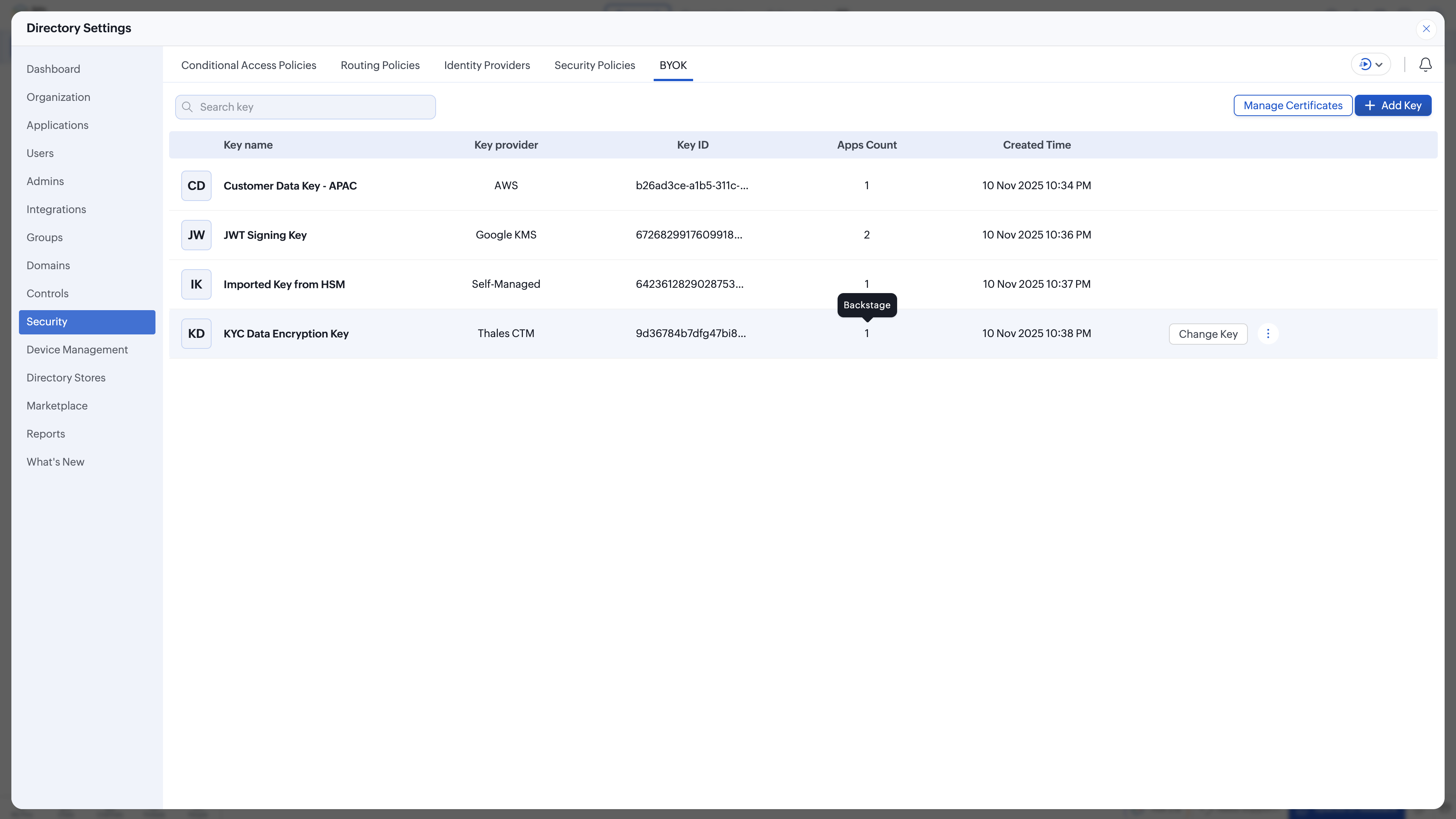1456x819 pixels.
Task: Click the JW key avatar icon
Action: [x=196, y=235]
